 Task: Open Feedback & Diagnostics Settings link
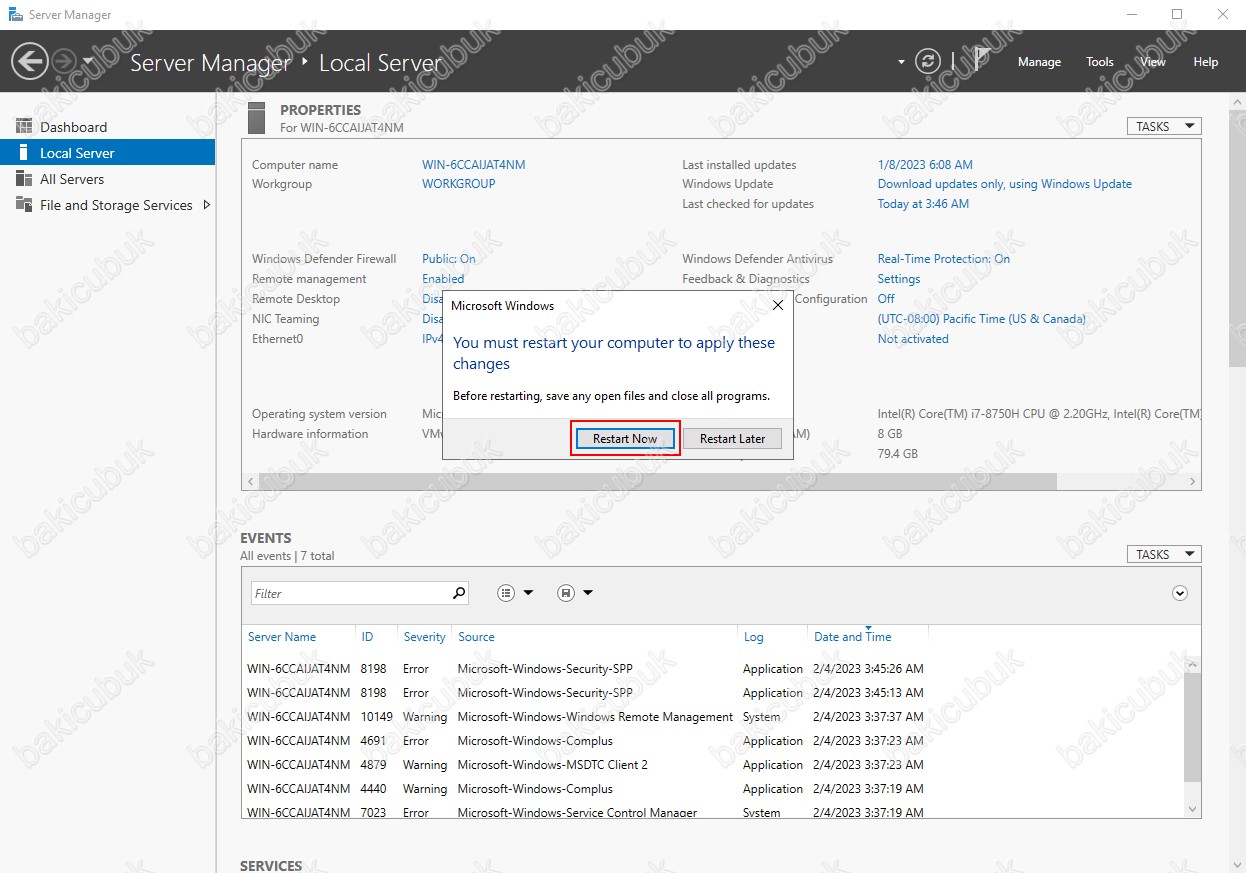899,279
